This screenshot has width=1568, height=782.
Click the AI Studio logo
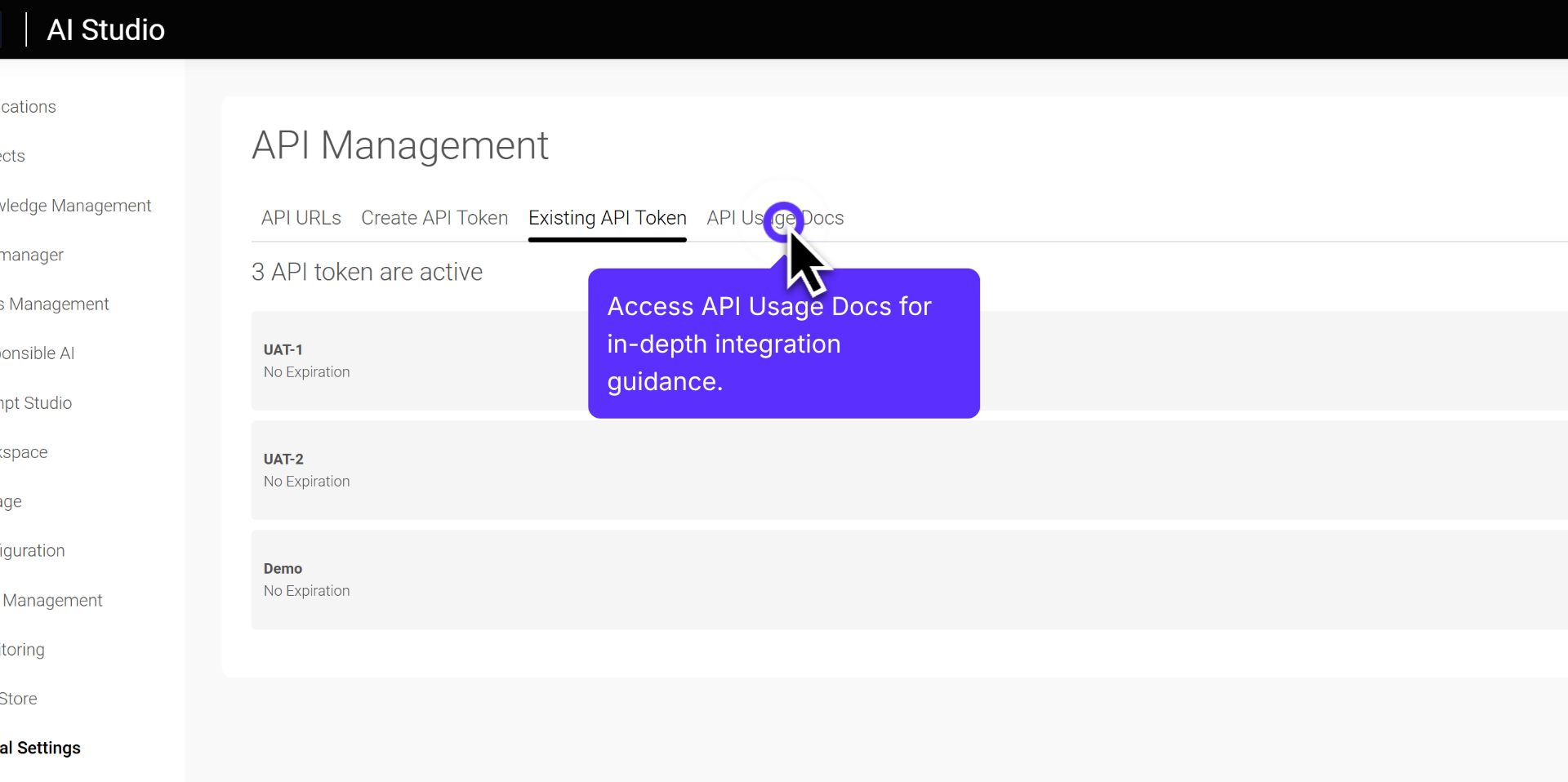(106, 29)
